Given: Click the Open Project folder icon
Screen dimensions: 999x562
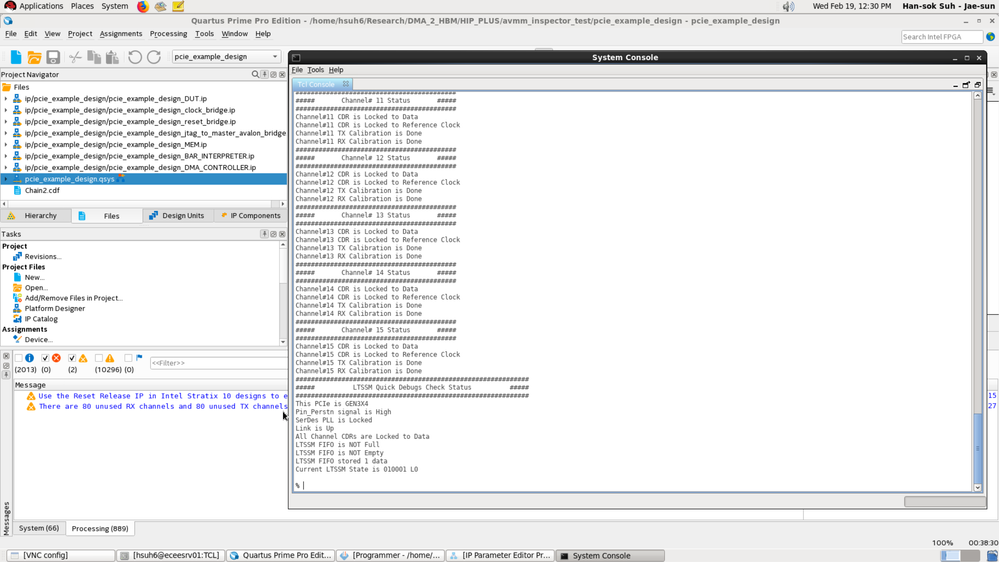Looking at the screenshot, I should pyautogui.click(x=34, y=57).
